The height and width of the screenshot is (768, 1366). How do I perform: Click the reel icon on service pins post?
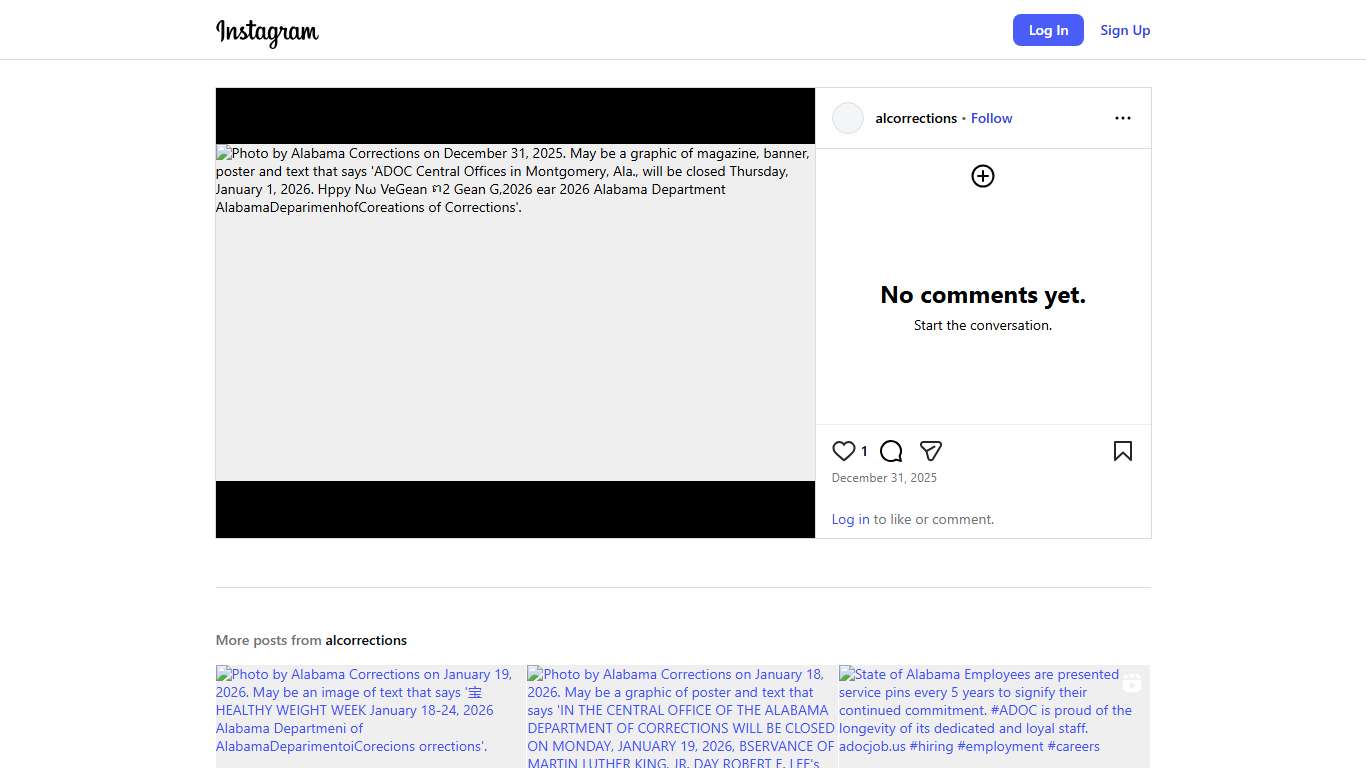point(1131,683)
